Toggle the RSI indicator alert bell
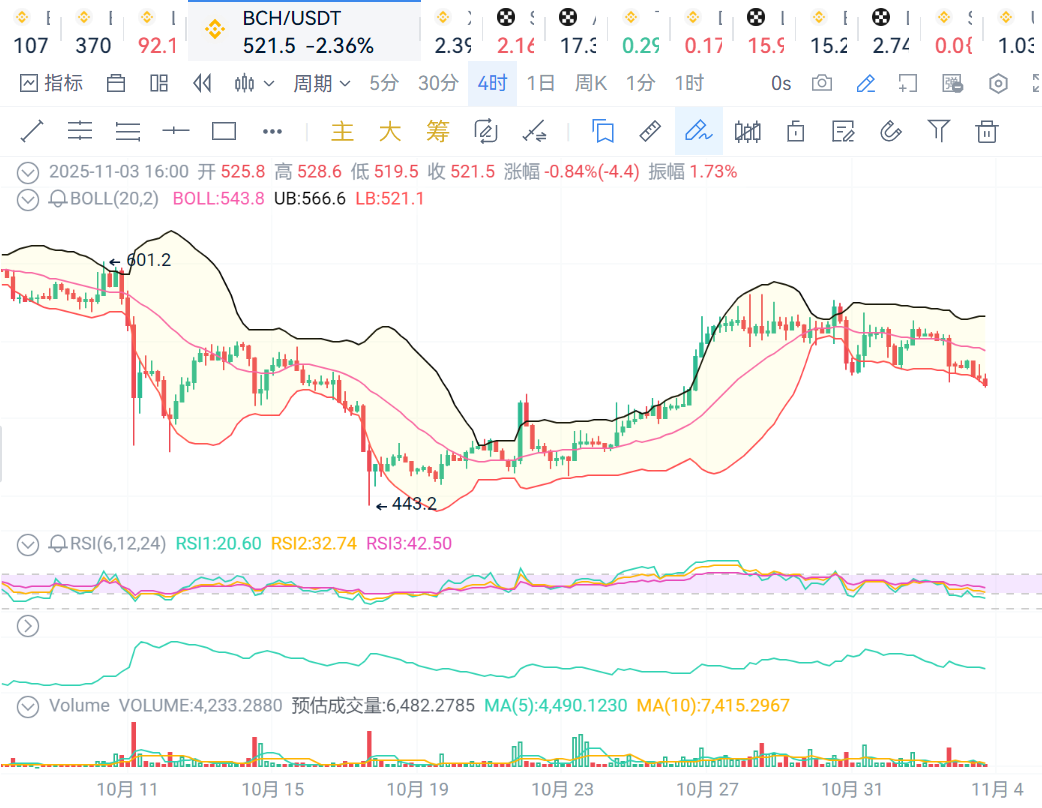This screenshot has height=808, width=1042. coord(58,544)
